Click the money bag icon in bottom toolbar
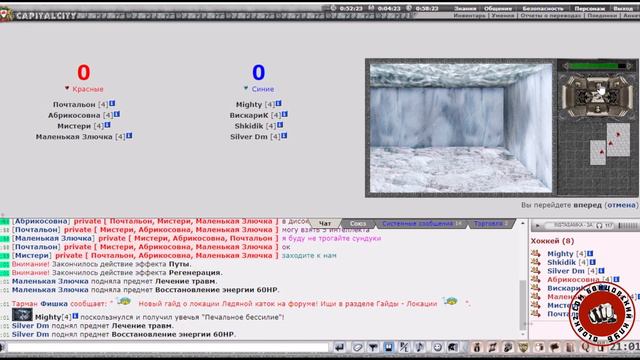Image resolution: width=640 pixels, height=360 pixels. click(476, 347)
